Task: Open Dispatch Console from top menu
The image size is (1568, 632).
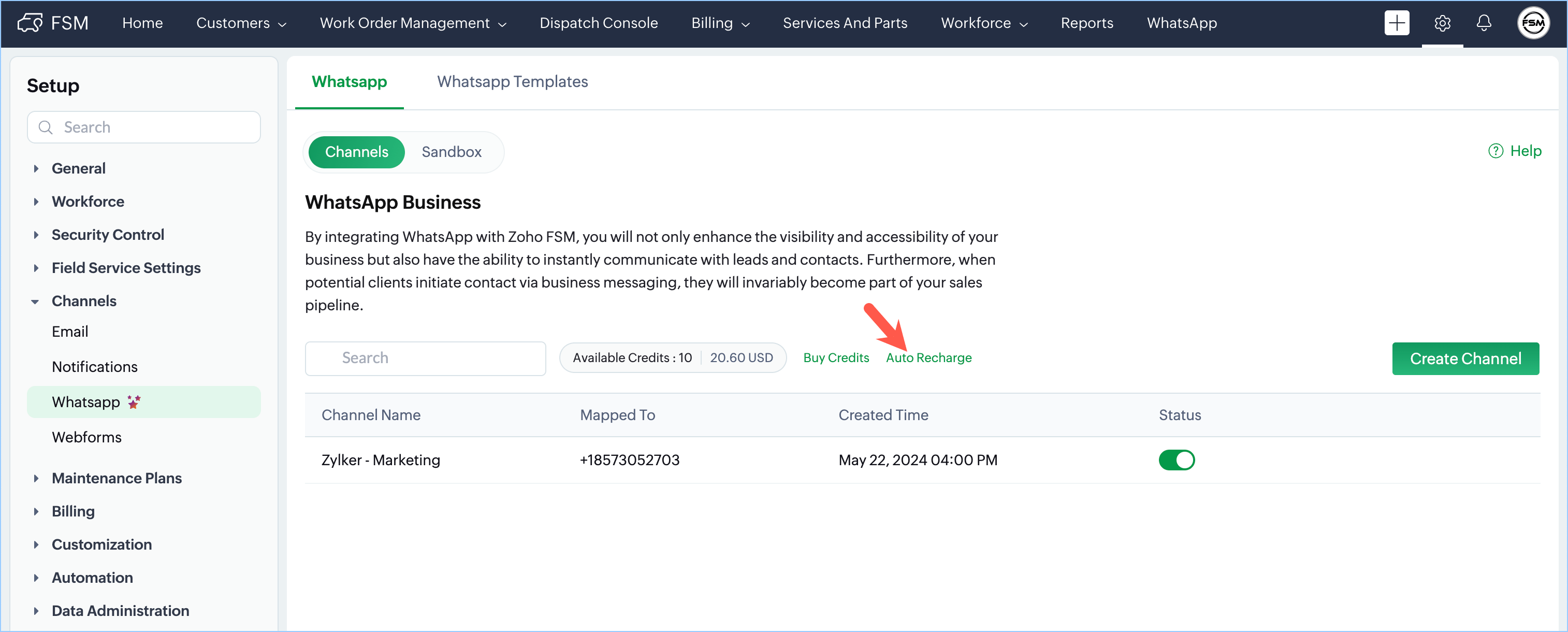Action: point(598,23)
